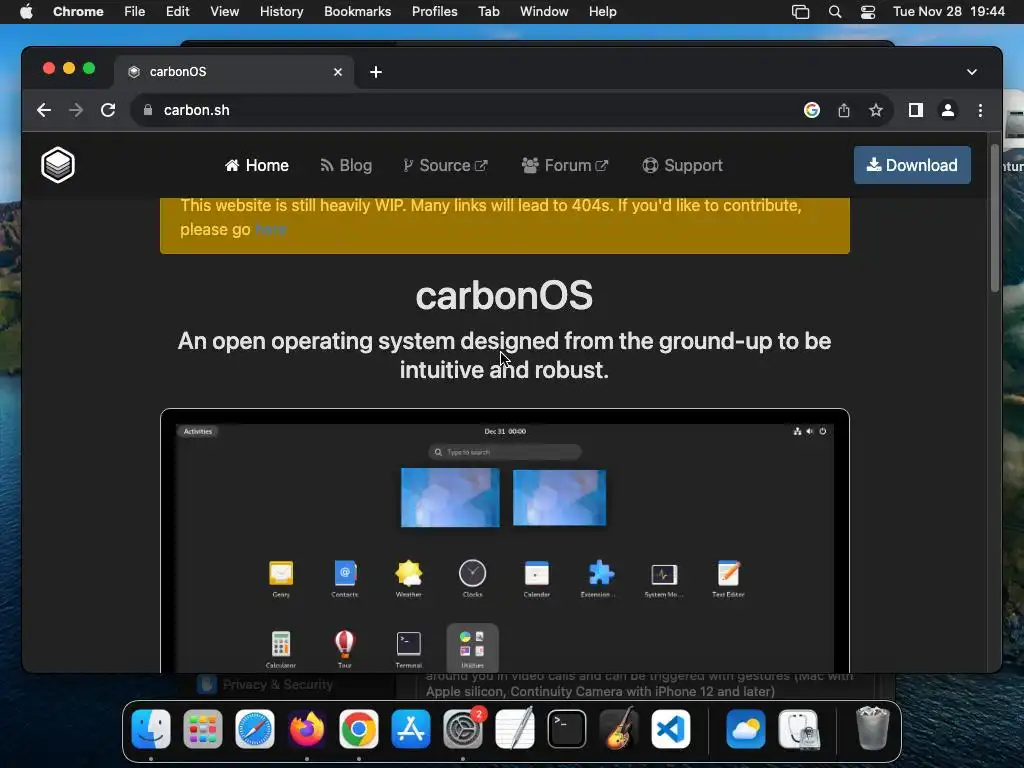Click the share page icon
Screen dimensions: 1024x768
(844, 110)
